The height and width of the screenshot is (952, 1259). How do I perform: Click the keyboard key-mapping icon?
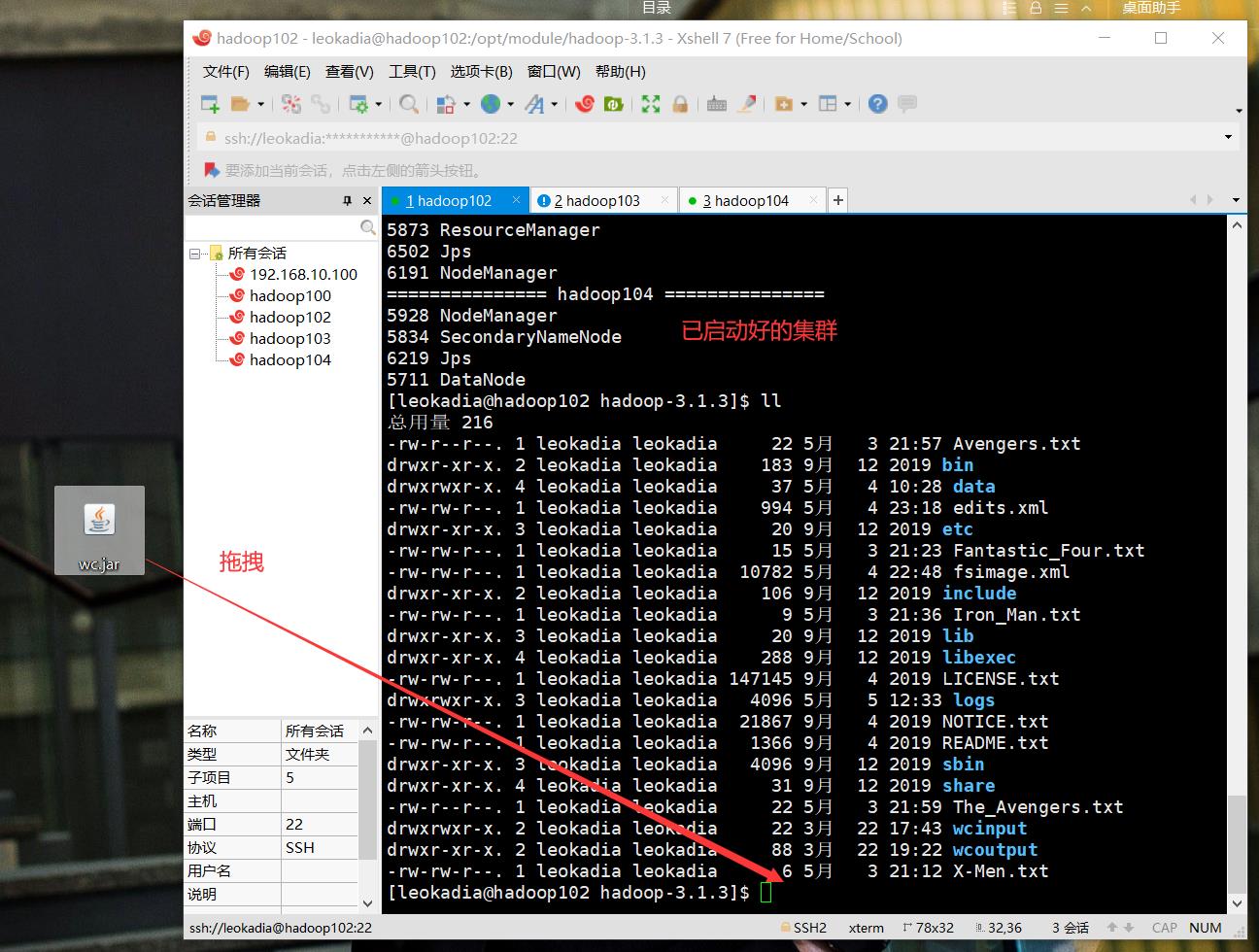coord(717,104)
